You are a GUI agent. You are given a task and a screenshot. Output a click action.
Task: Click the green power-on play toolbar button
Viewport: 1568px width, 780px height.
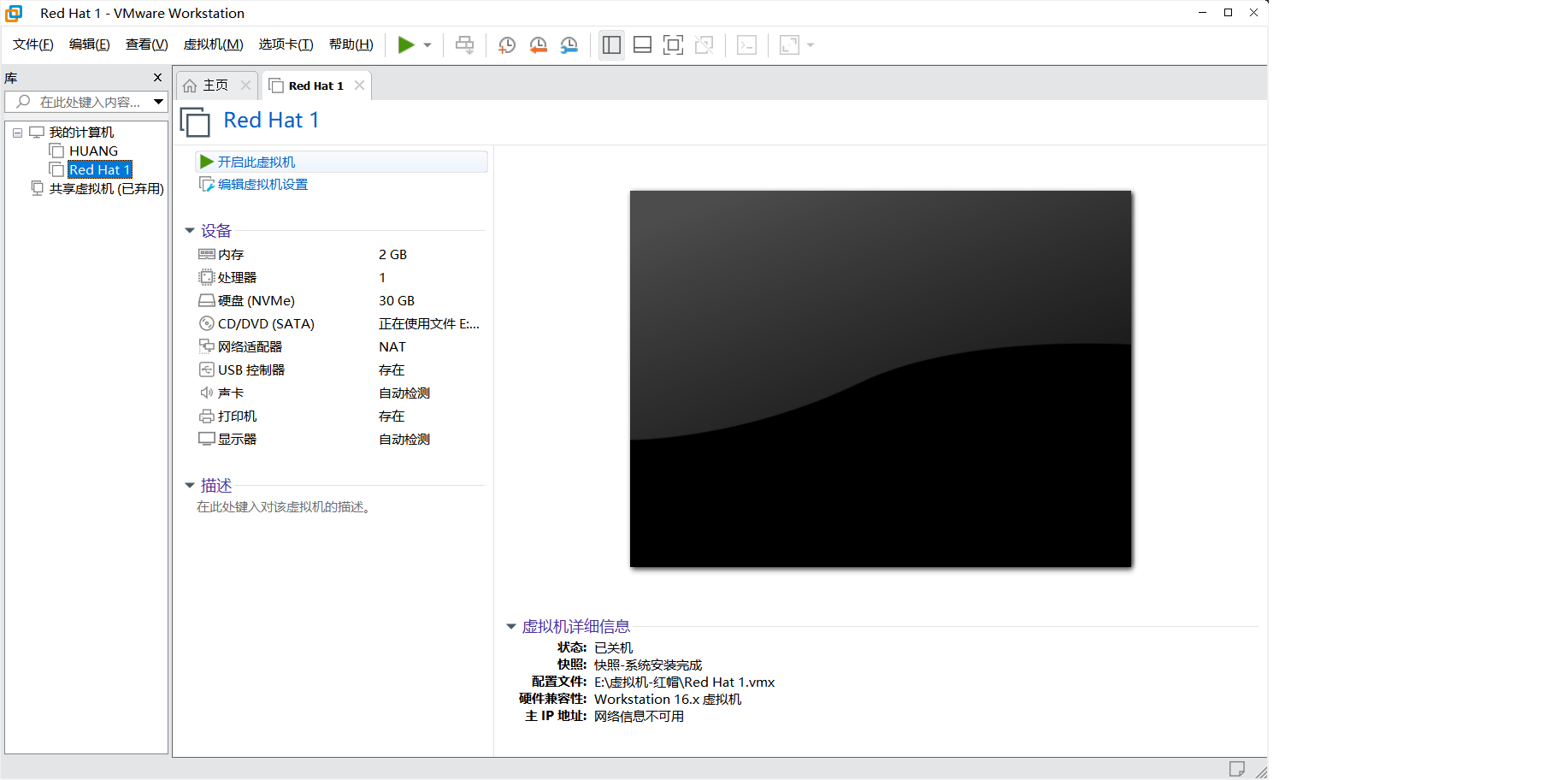click(406, 45)
